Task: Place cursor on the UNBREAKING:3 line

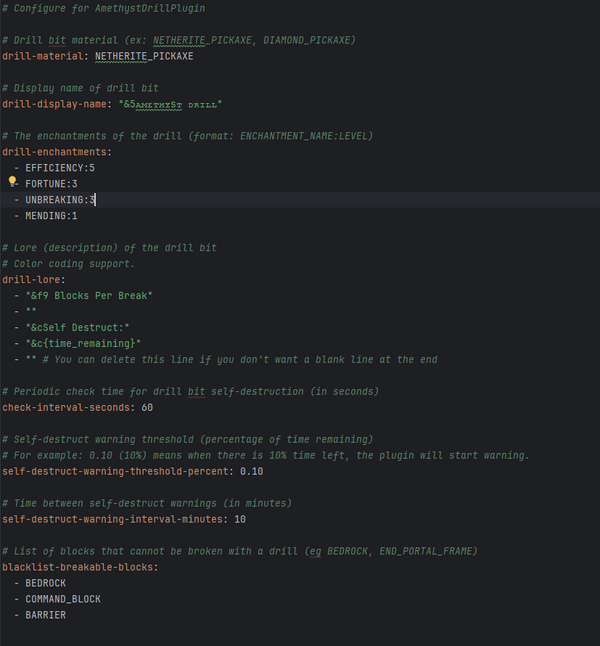Action: [x=60, y=200]
